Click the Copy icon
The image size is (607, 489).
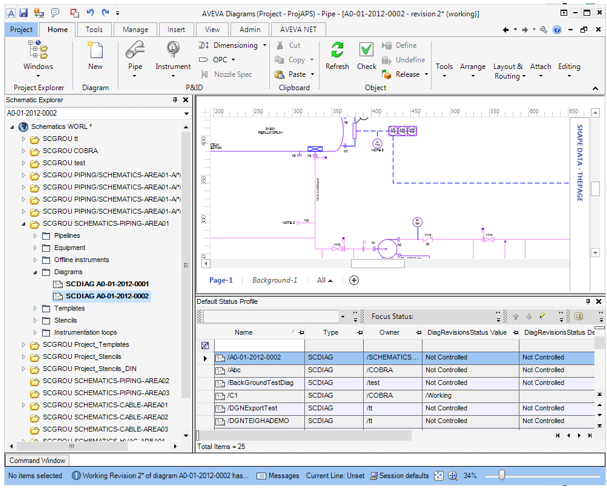point(279,60)
